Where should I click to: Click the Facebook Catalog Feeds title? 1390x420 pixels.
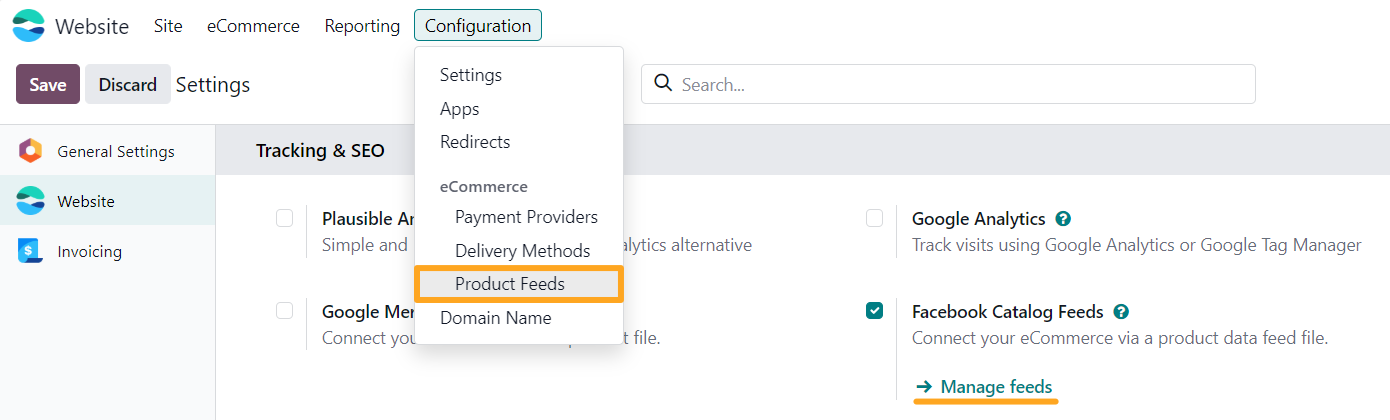[1008, 312]
